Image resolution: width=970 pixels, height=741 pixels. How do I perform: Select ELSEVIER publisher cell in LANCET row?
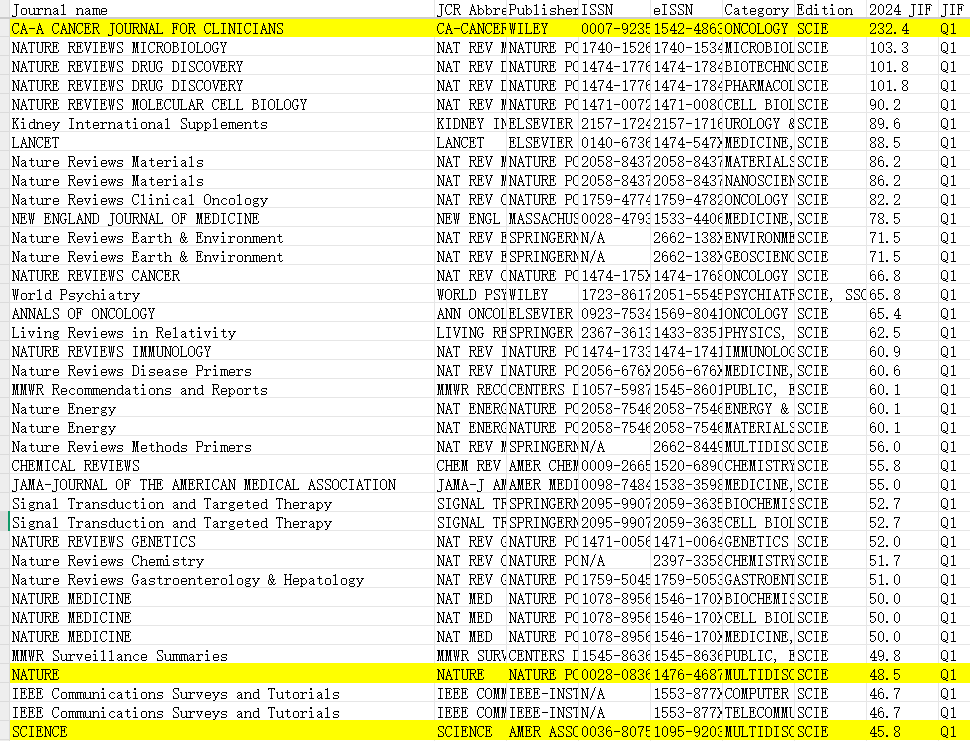tap(543, 143)
